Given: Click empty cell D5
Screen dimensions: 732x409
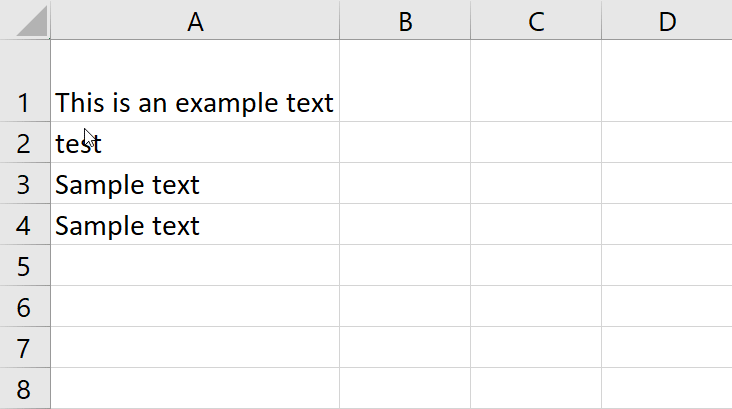Looking at the screenshot, I should (666, 266).
